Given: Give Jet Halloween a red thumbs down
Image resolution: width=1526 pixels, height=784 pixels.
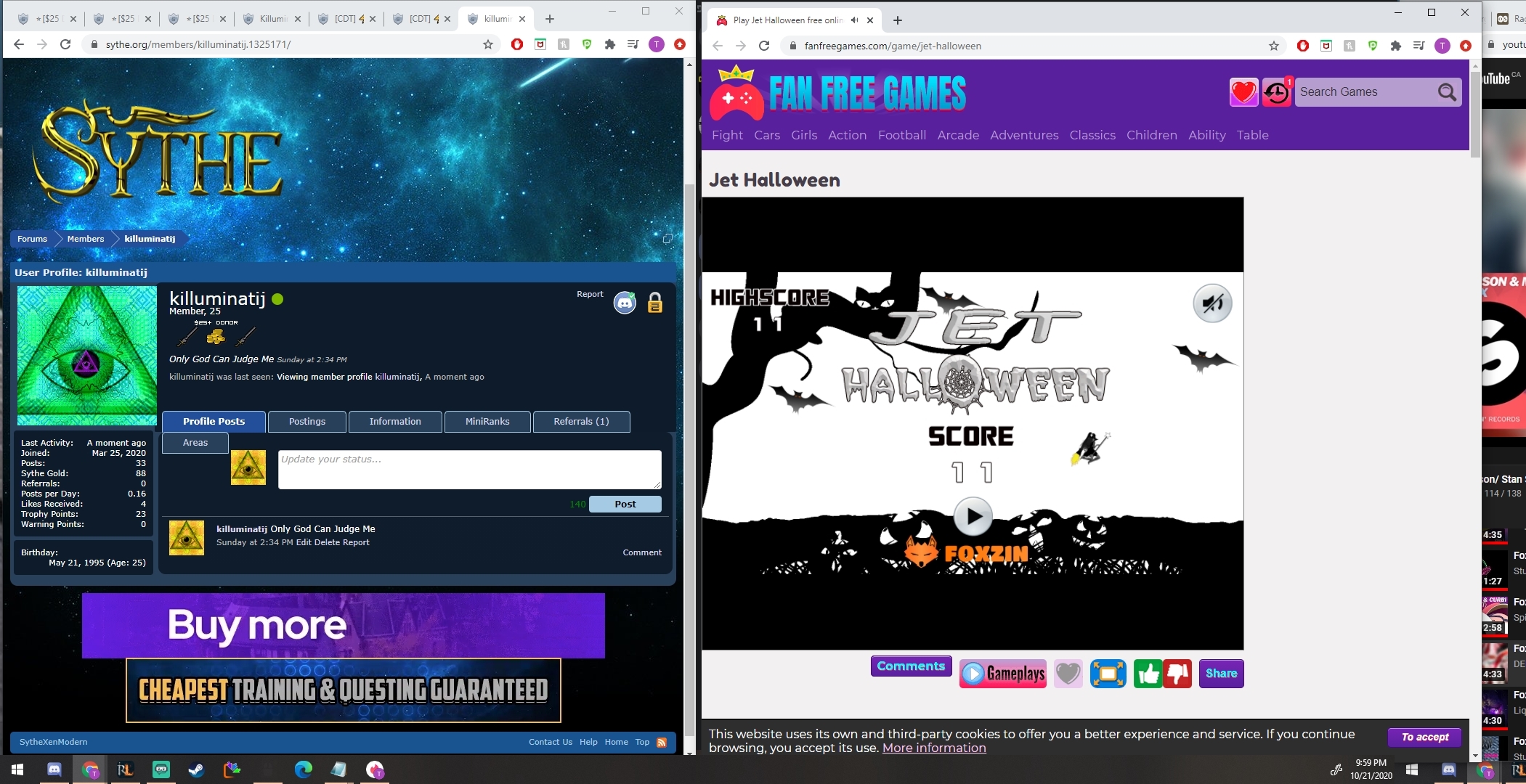Looking at the screenshot, I should coord(1177,674).
